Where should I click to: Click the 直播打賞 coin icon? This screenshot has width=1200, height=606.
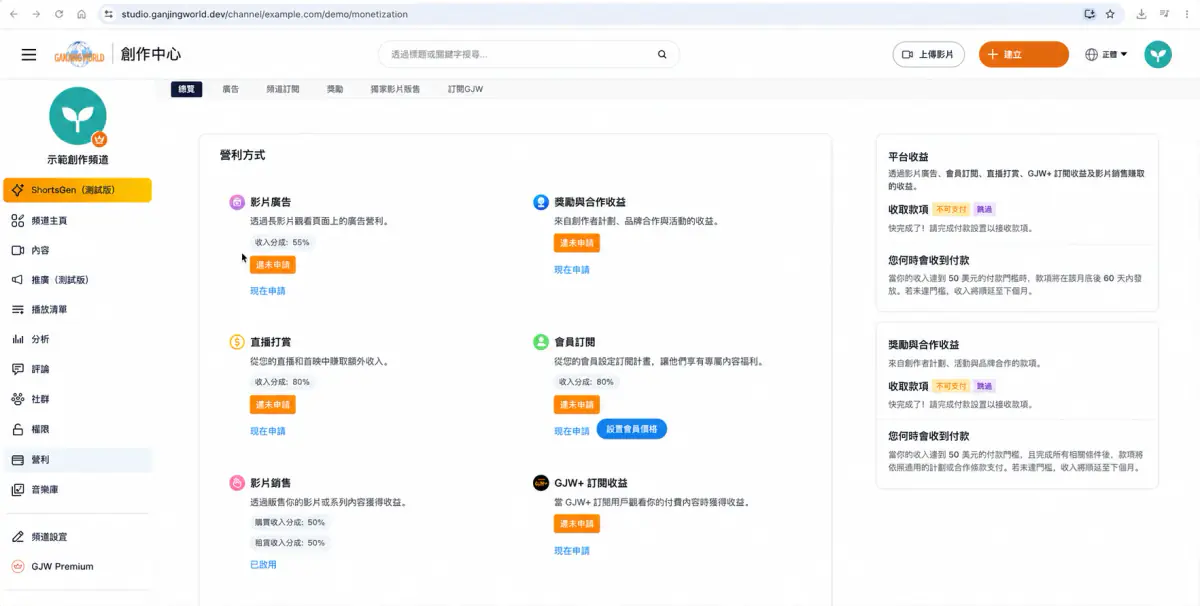(x=237, y=342)
